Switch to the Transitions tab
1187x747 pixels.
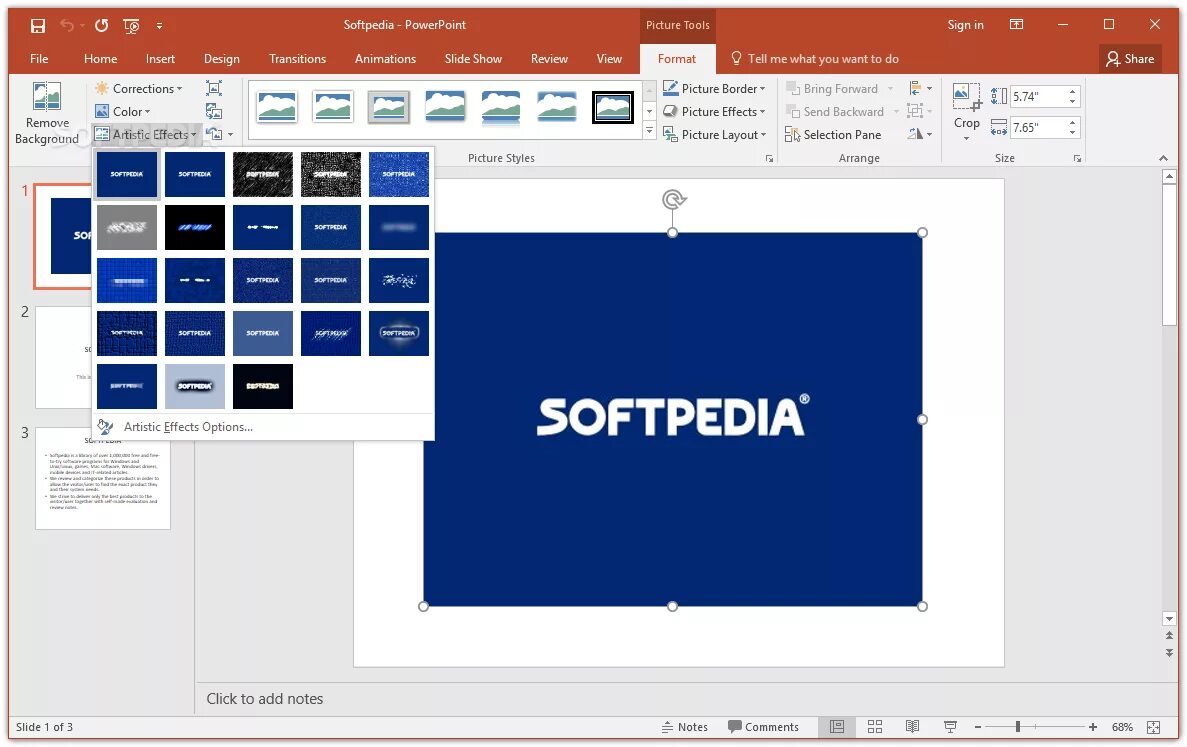297,58
